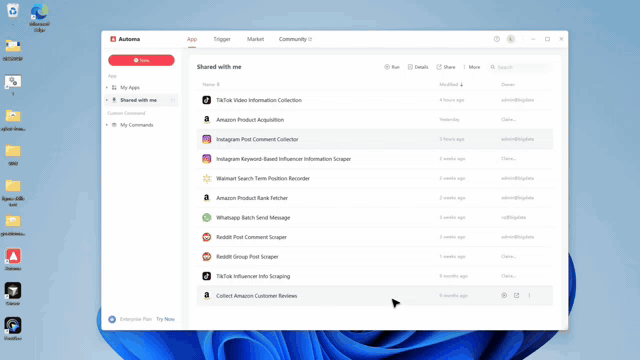This screenshot has height=360, width=640.
Task: Click the Enterprise Plan badge icon
Action: tap(112, 319)
